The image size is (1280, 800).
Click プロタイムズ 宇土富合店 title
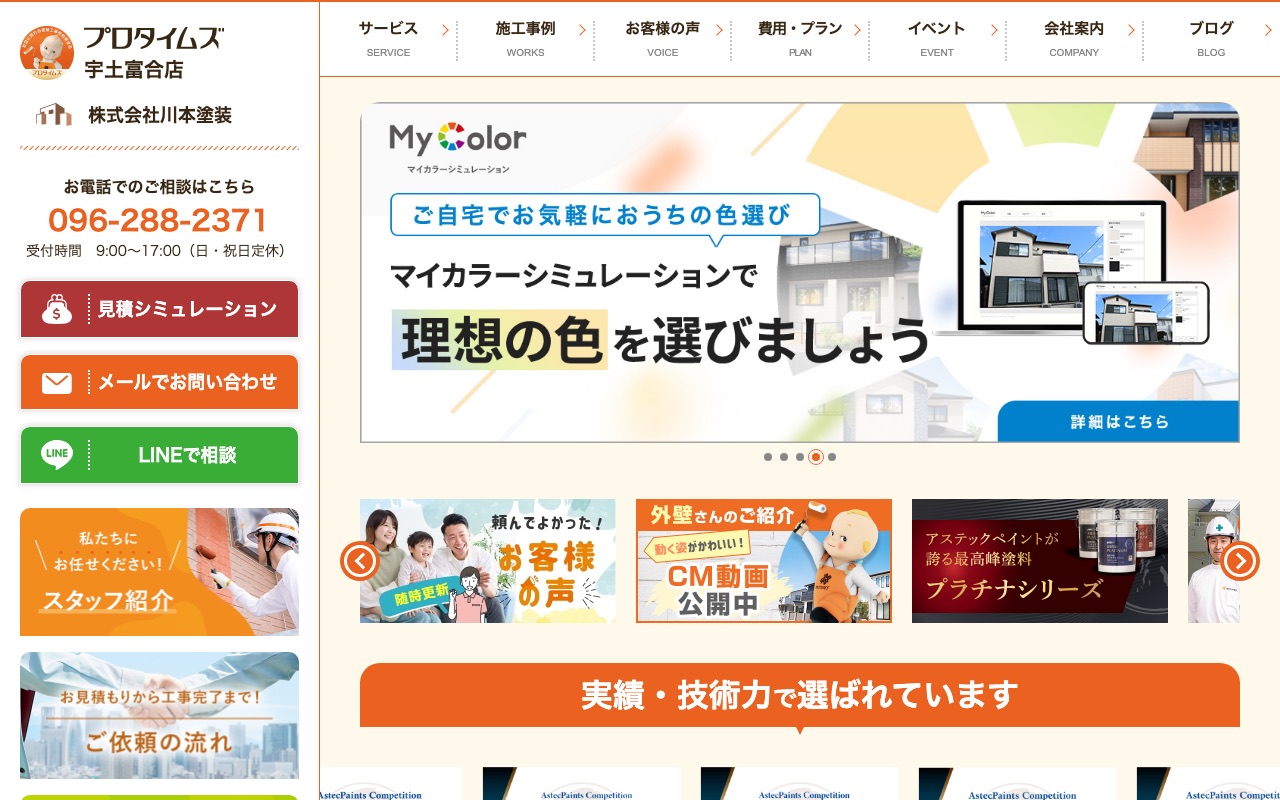tap(153, 53)
